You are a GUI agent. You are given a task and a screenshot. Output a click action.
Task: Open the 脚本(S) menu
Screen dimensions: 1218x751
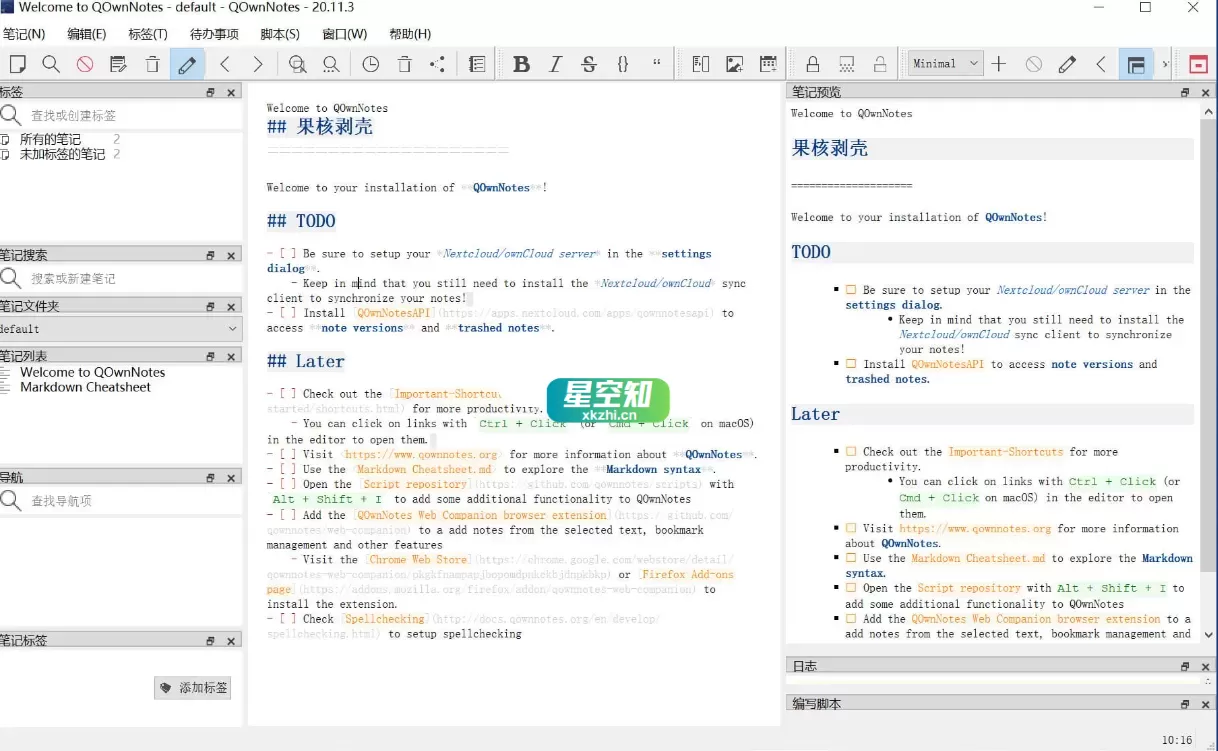point(280,33)
